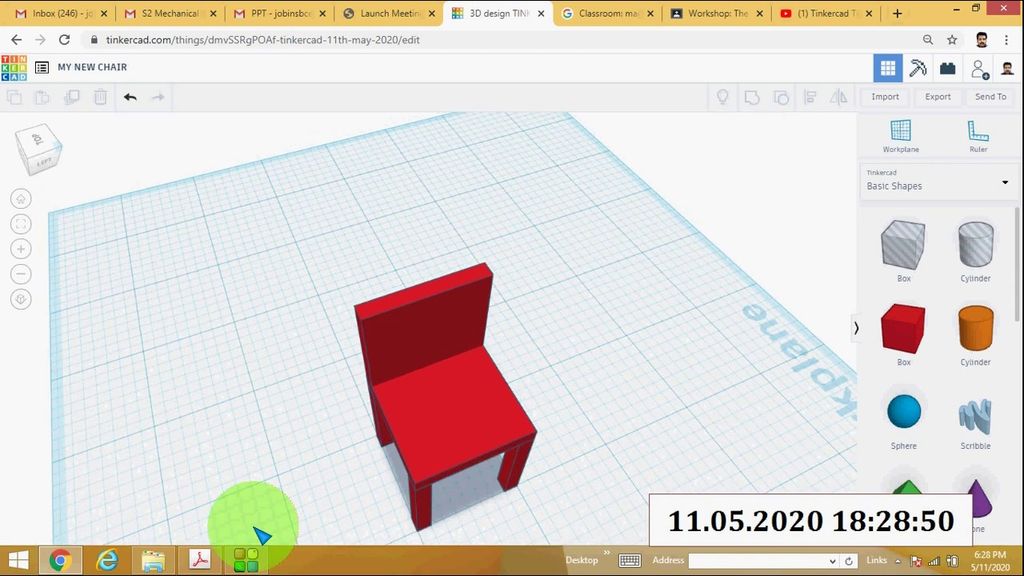The width and height of the screenshot is (1024, 576).
Task: Switch to the 3D design grid view
Action: [x=888, y=68]
